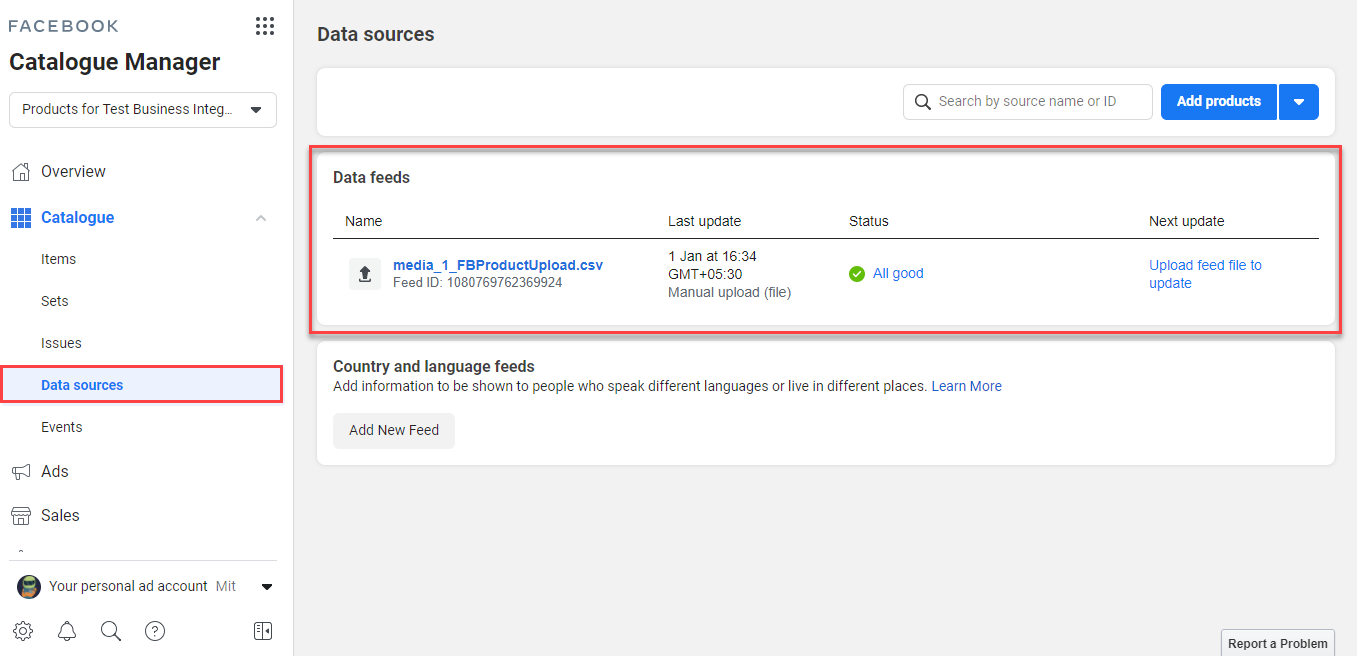Open the Learn More link
Image resolution: width=1357 pixels, height=656 pixels.
coord(967,386)
